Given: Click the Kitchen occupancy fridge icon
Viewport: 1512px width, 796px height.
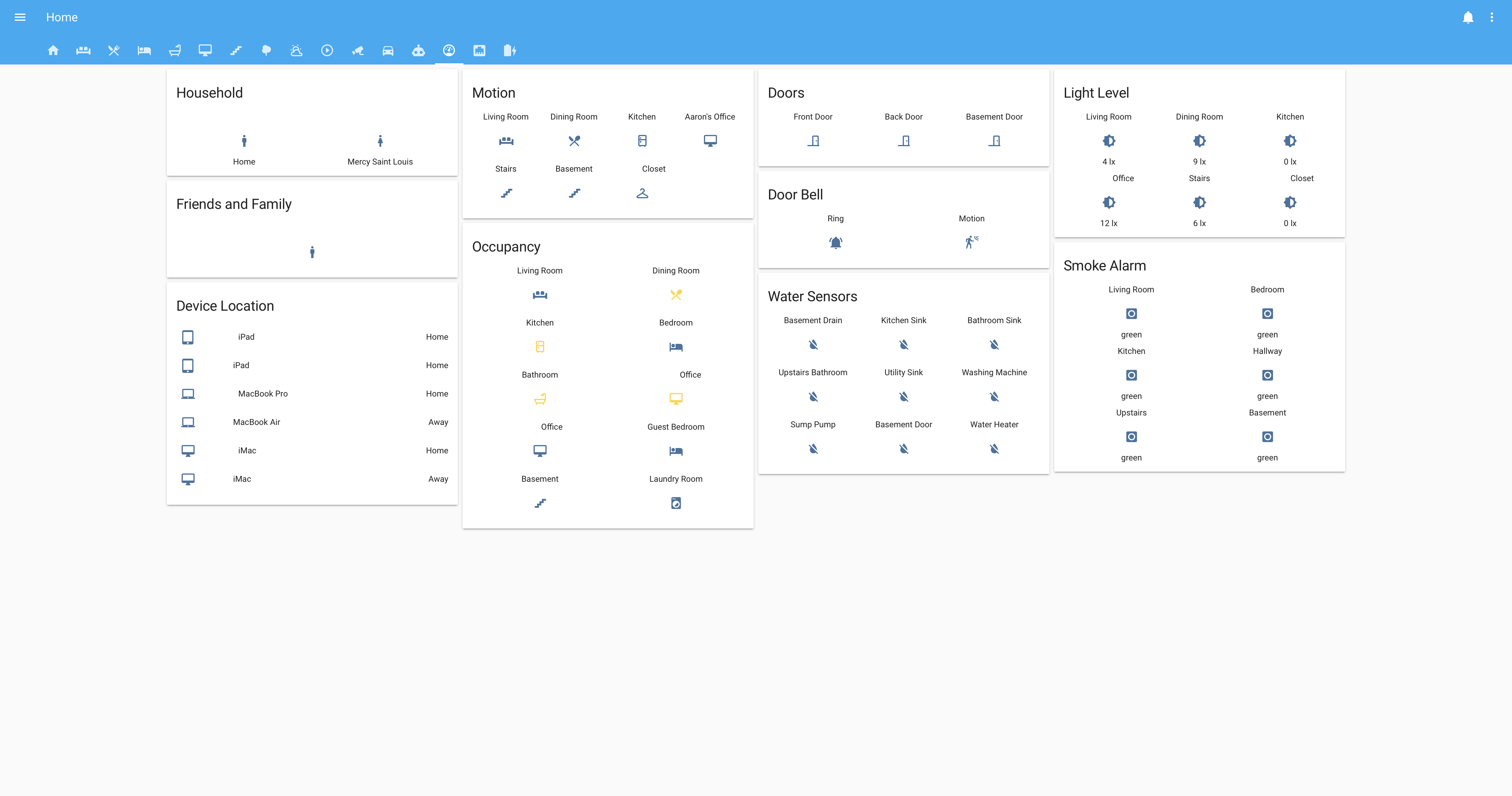Looking at the screenshot, I should pos(539,347).
